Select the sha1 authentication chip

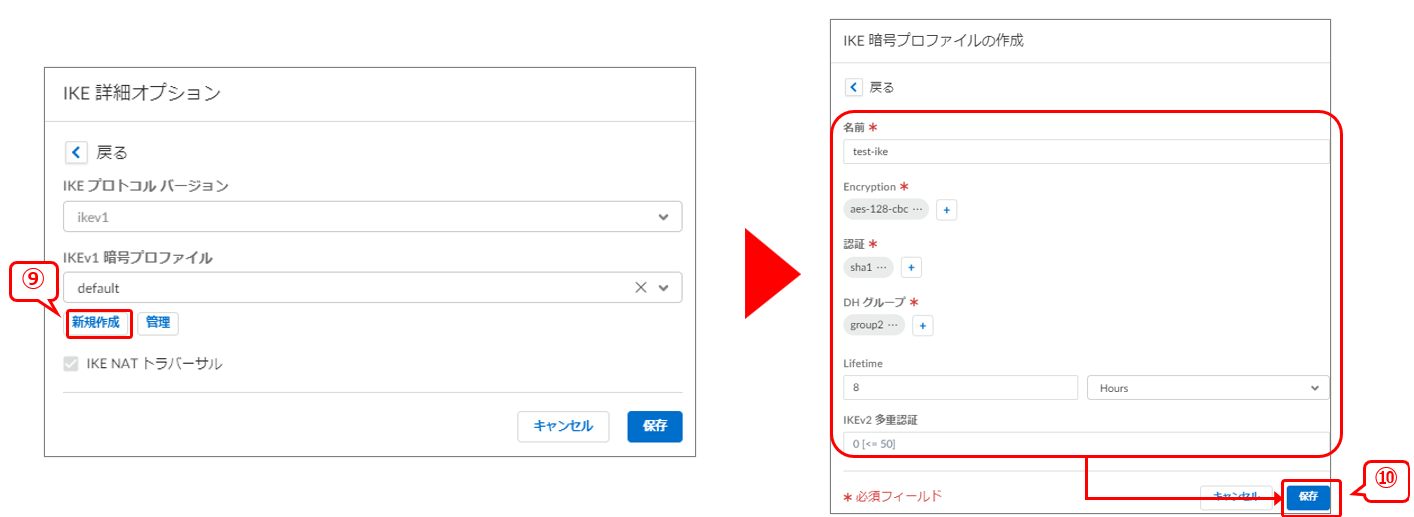[867, 267]
